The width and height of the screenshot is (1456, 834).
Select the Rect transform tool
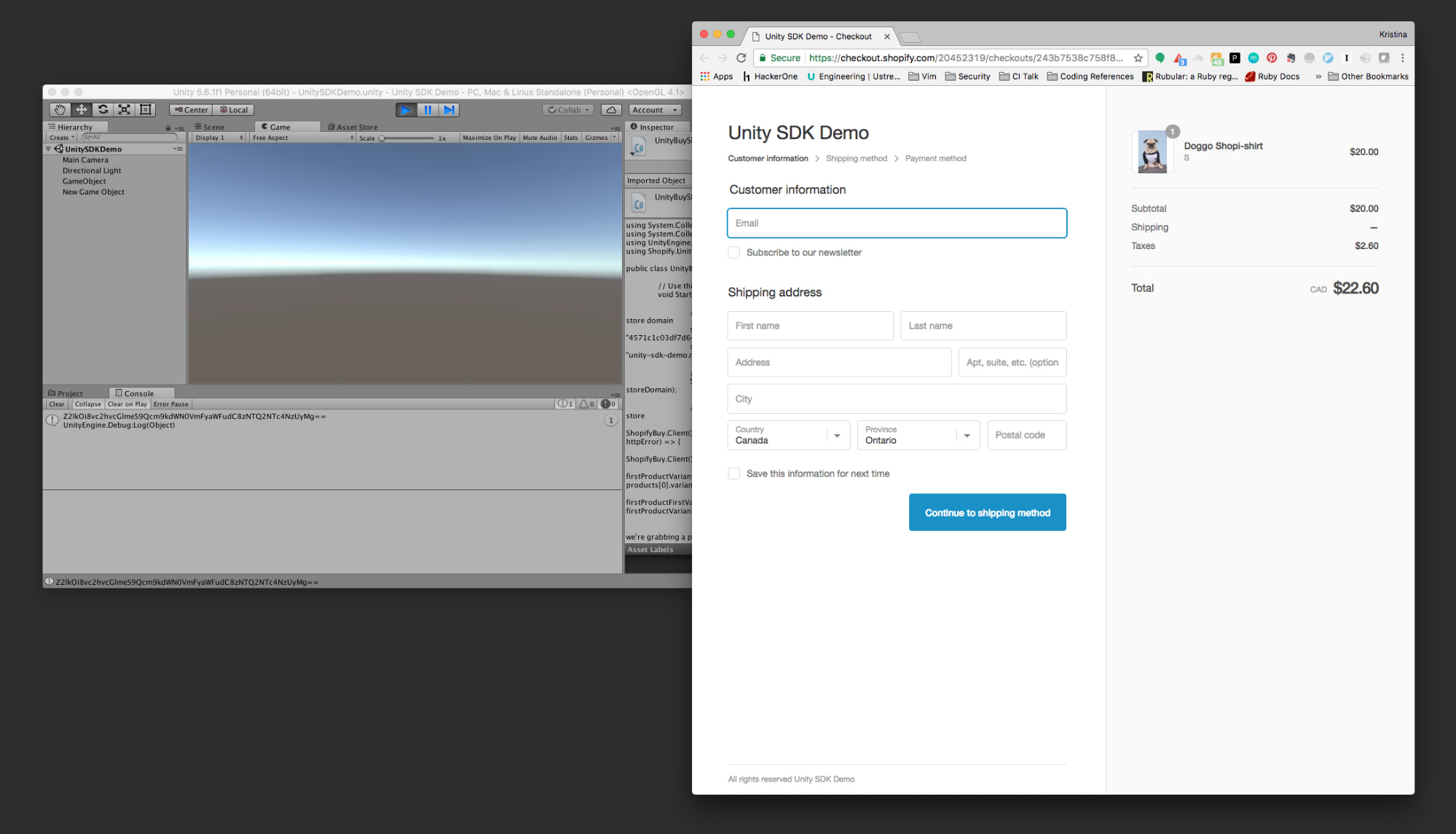tap(144, 109)
